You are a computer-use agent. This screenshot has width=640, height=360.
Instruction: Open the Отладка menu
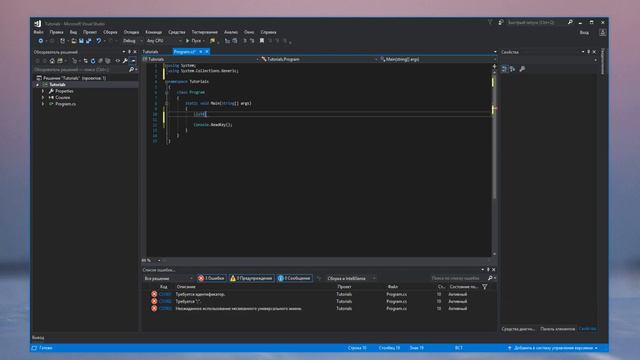[131, 32]
